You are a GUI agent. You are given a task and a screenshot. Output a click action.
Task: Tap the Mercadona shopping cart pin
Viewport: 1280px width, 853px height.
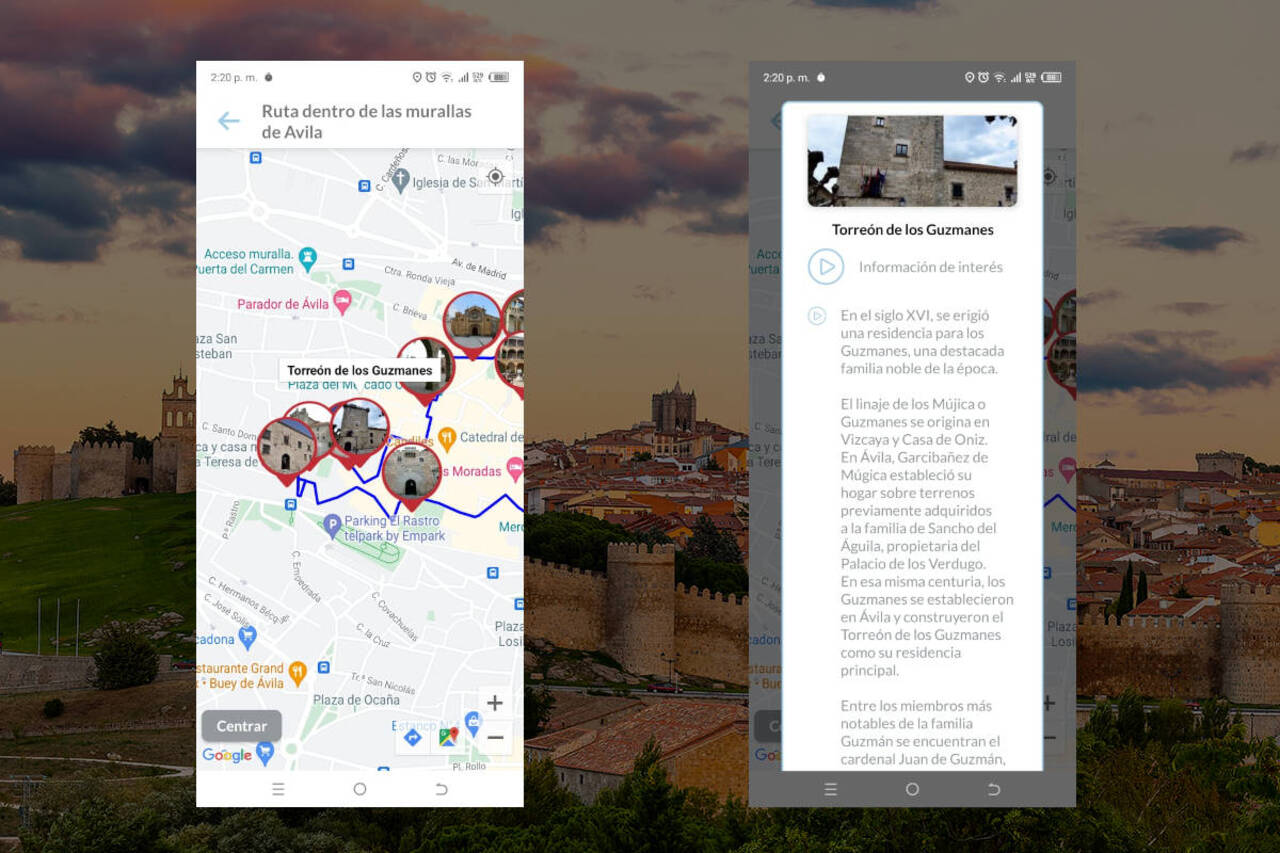pyautogui.click(x=247, y=636)
